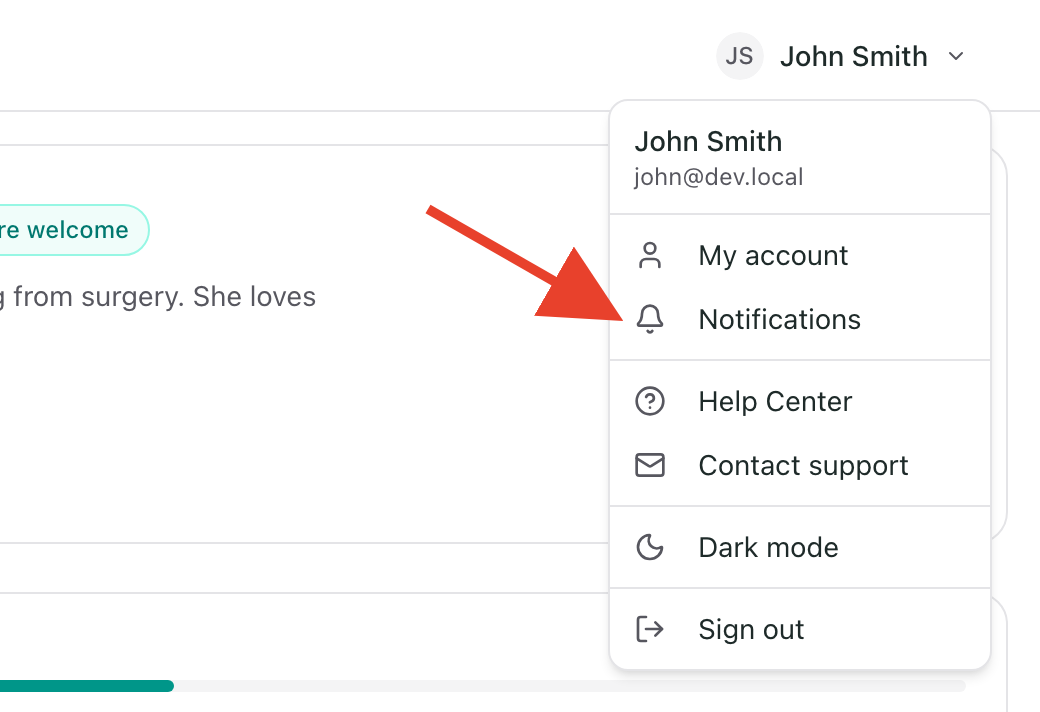Click the question mark Help Center icon
The width and height of the screenshot is (1040, 712).
650,401
